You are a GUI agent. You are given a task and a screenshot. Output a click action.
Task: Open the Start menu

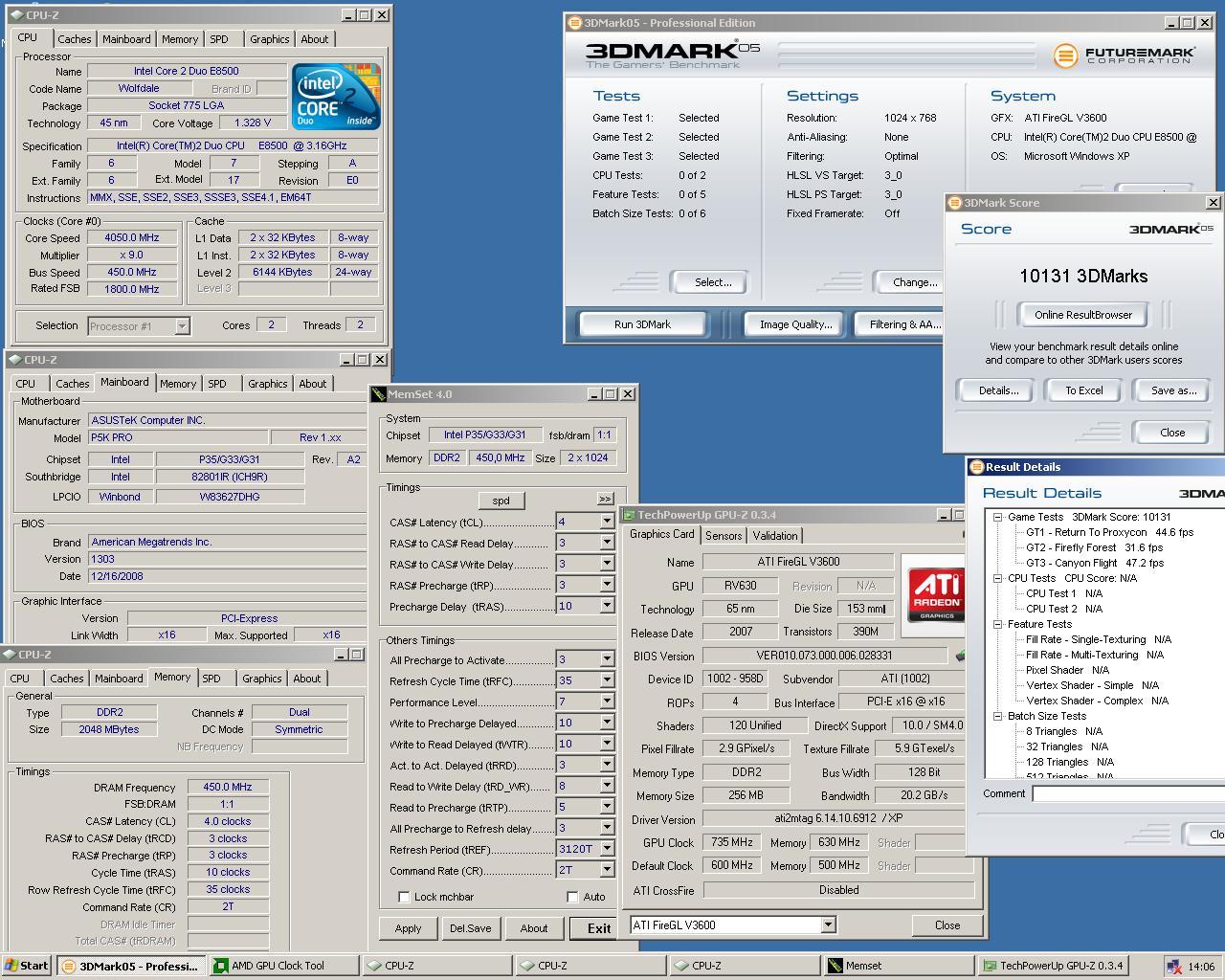(27, 966)
